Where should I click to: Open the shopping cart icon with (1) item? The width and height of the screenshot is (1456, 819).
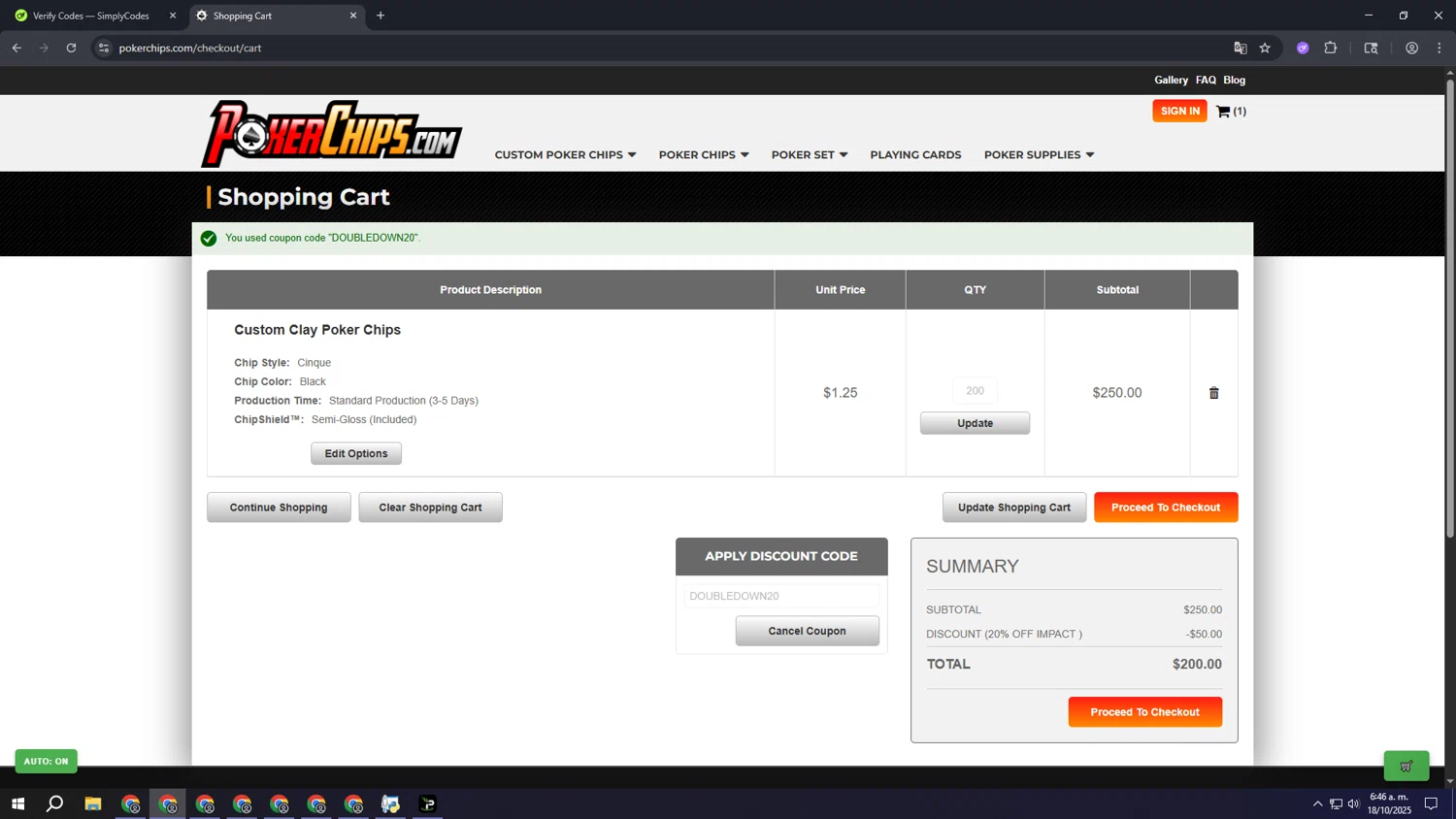[x=1231, y=112]
